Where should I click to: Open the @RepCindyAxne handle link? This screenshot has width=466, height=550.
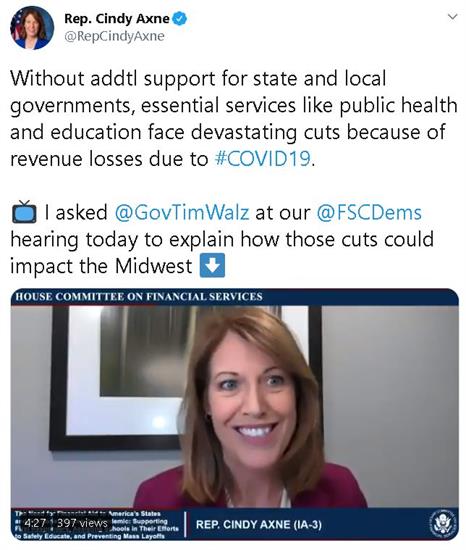(114, 36)
